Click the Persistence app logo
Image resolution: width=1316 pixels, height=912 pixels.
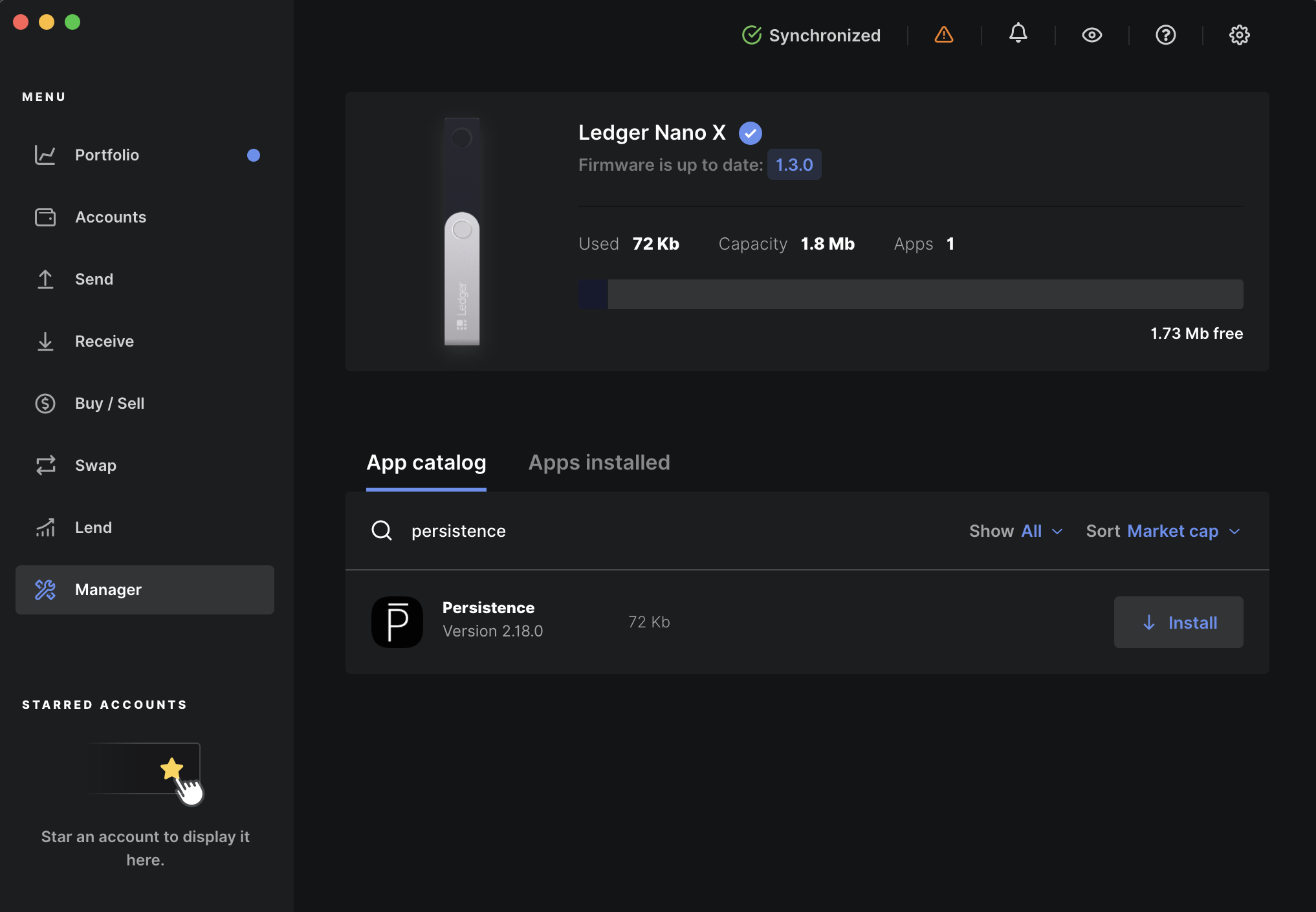[397, 622]
